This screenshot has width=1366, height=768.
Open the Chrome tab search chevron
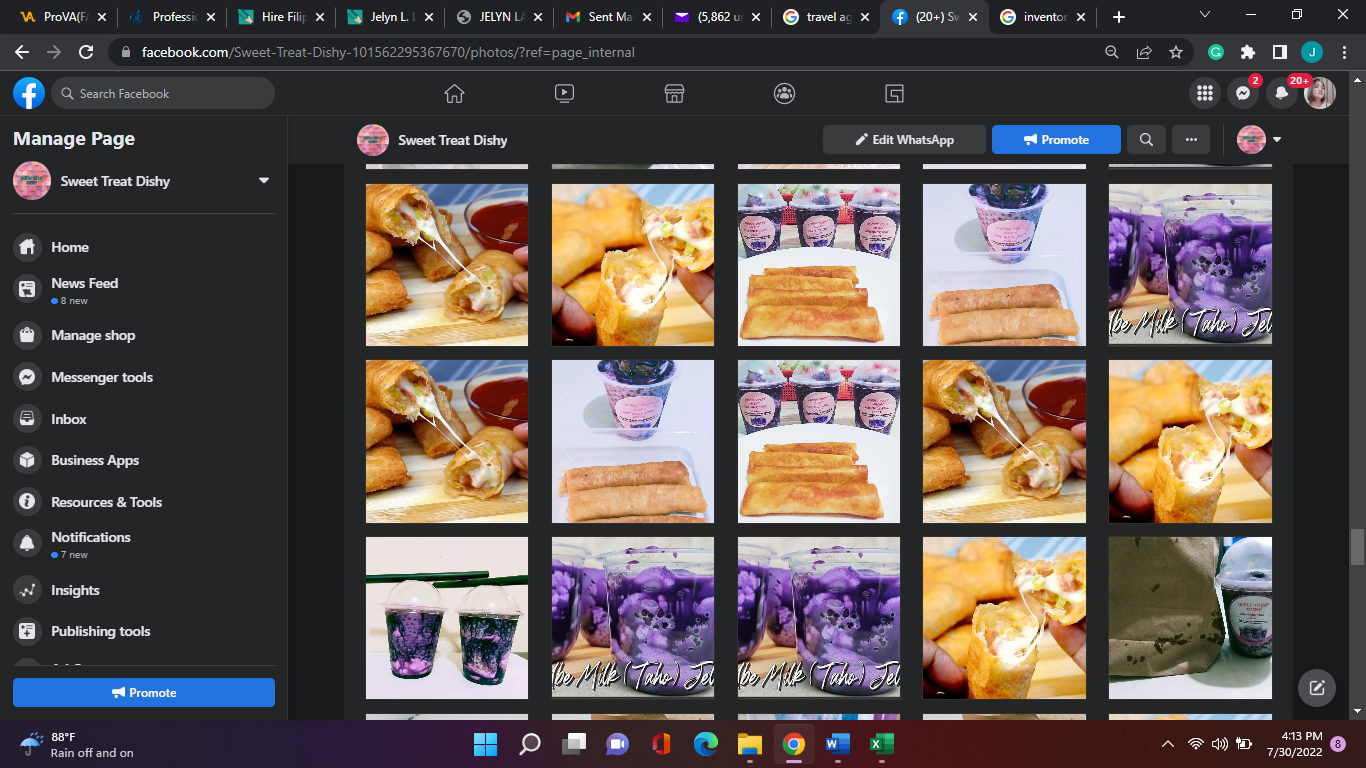coord(1205,16)
